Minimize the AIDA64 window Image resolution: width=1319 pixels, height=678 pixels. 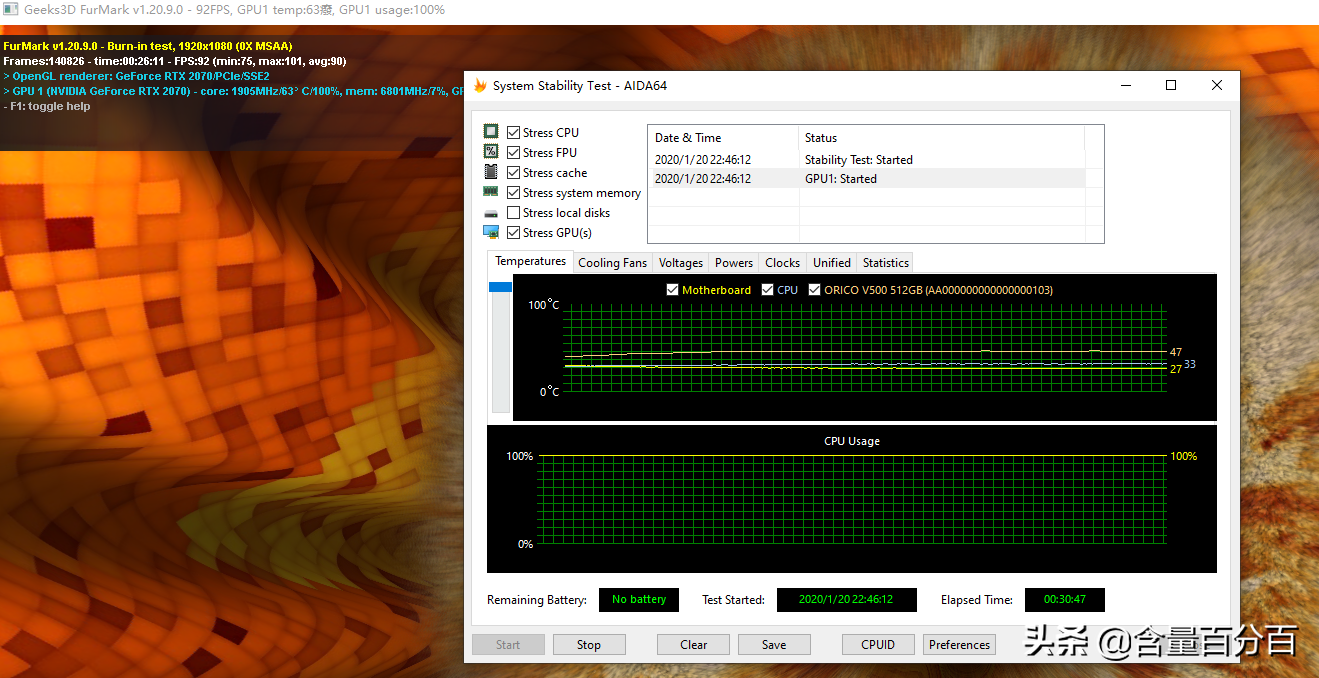[x=1125, y=86]
